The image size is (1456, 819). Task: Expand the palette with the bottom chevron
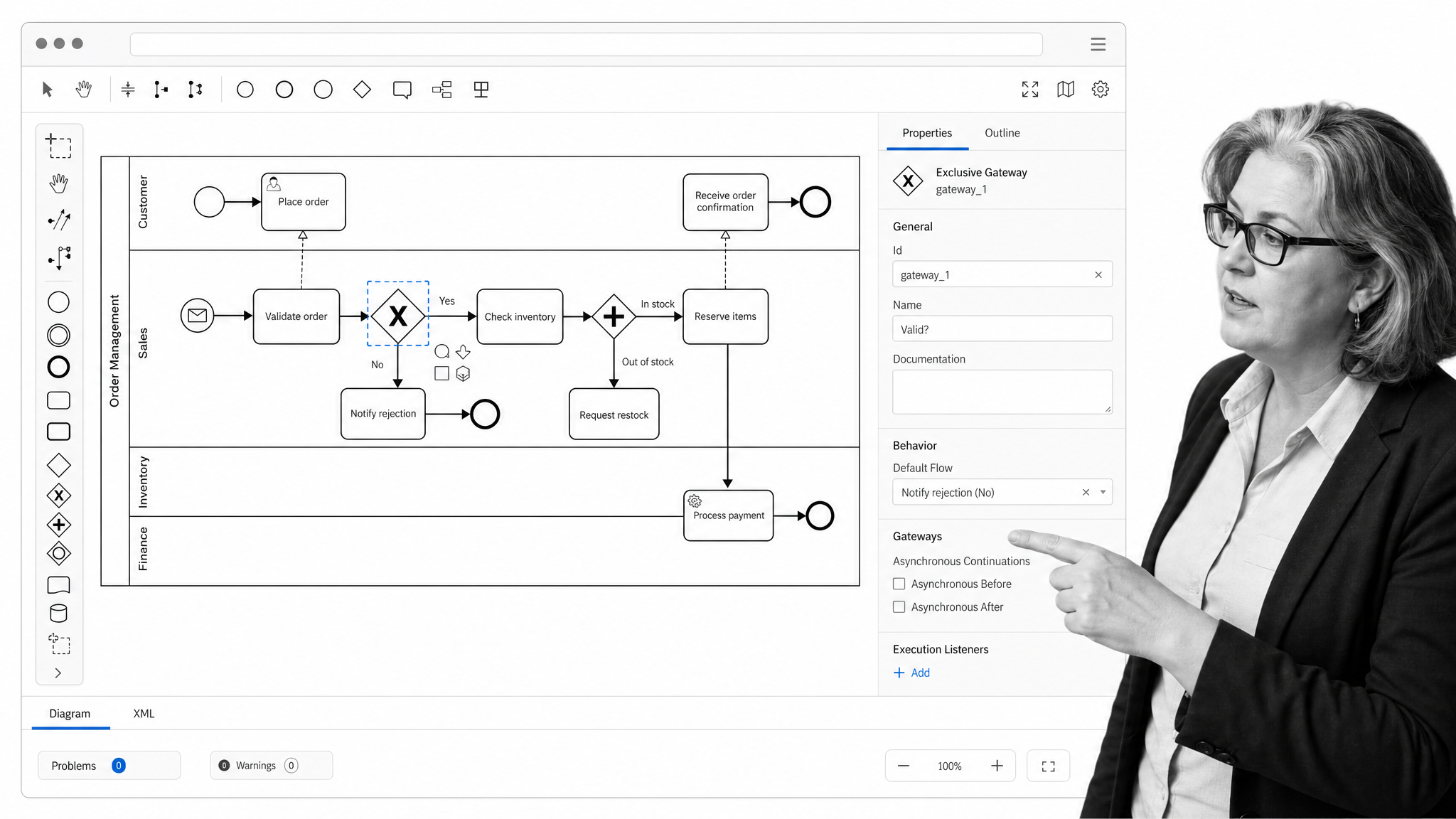[58, 673]
